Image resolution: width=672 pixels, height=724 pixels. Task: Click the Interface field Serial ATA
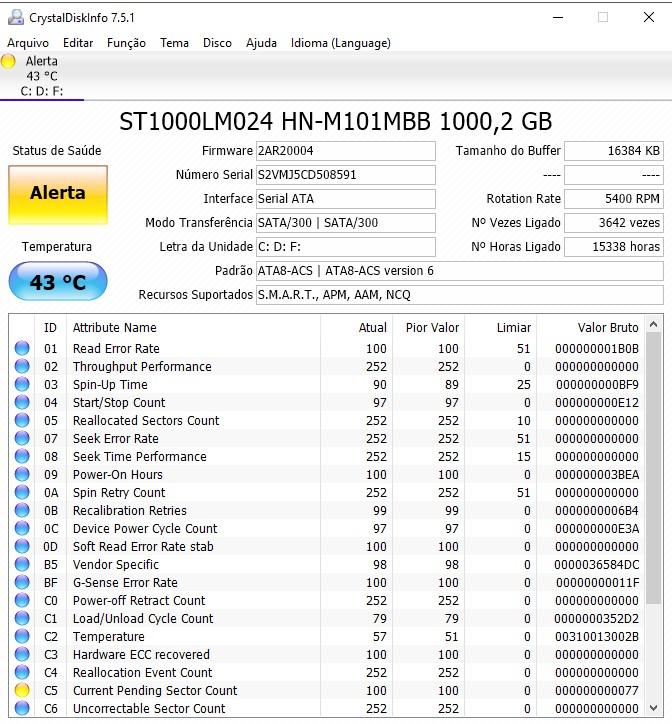click(345, 199)
